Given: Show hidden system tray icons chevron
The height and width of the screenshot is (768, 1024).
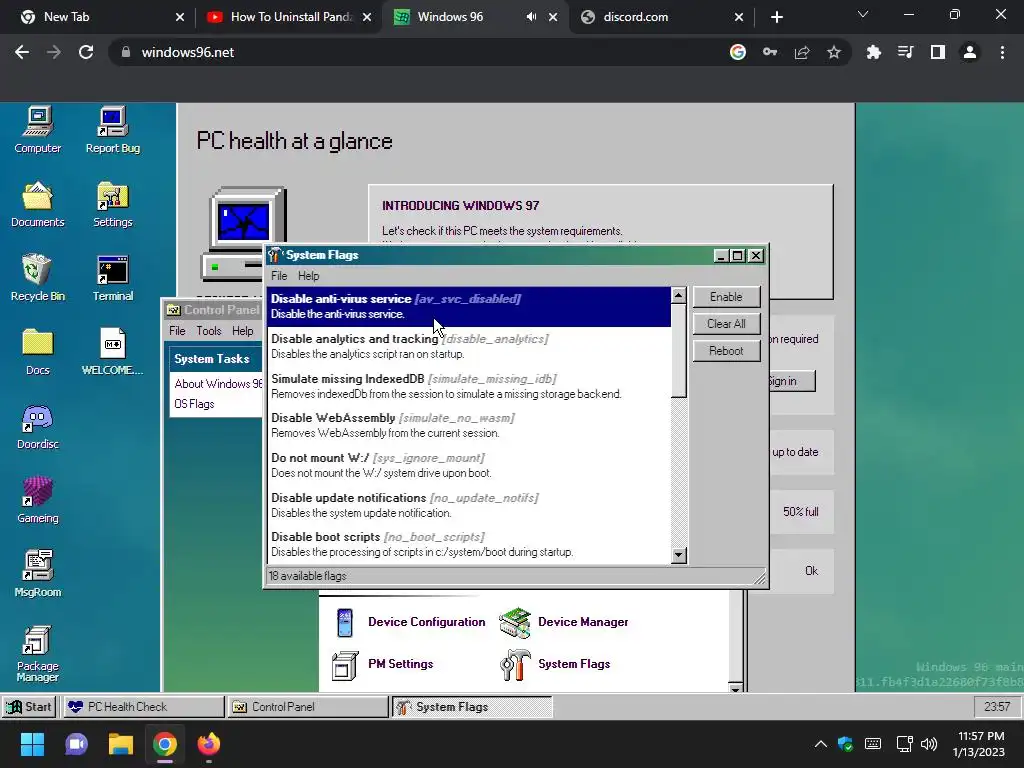Looking at the screenshot, I should (x=821, y=744).
